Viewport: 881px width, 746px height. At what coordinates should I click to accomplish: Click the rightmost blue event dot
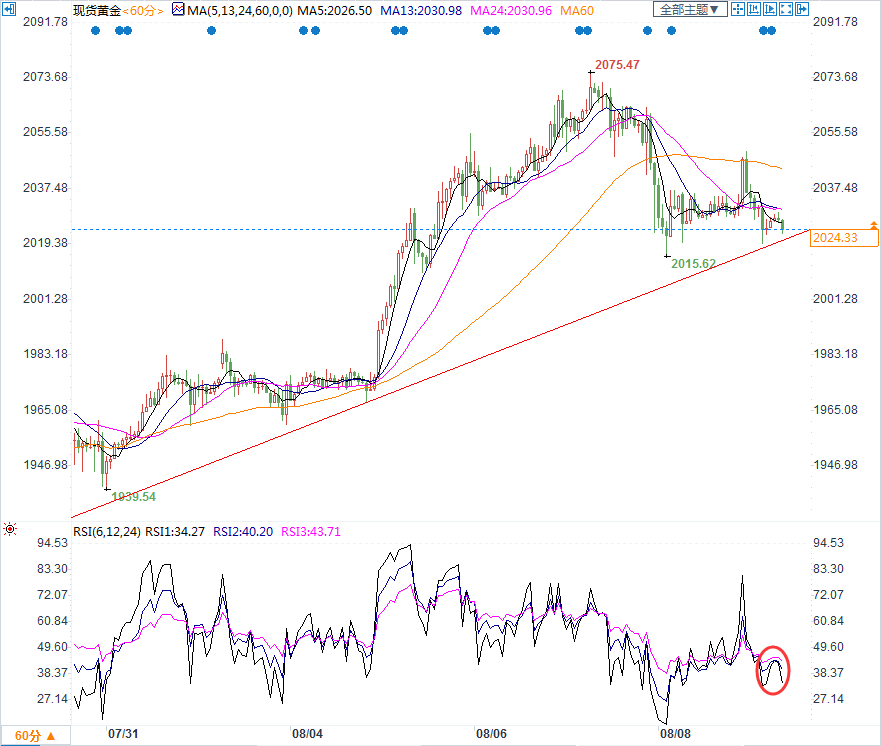coord(771,31)
